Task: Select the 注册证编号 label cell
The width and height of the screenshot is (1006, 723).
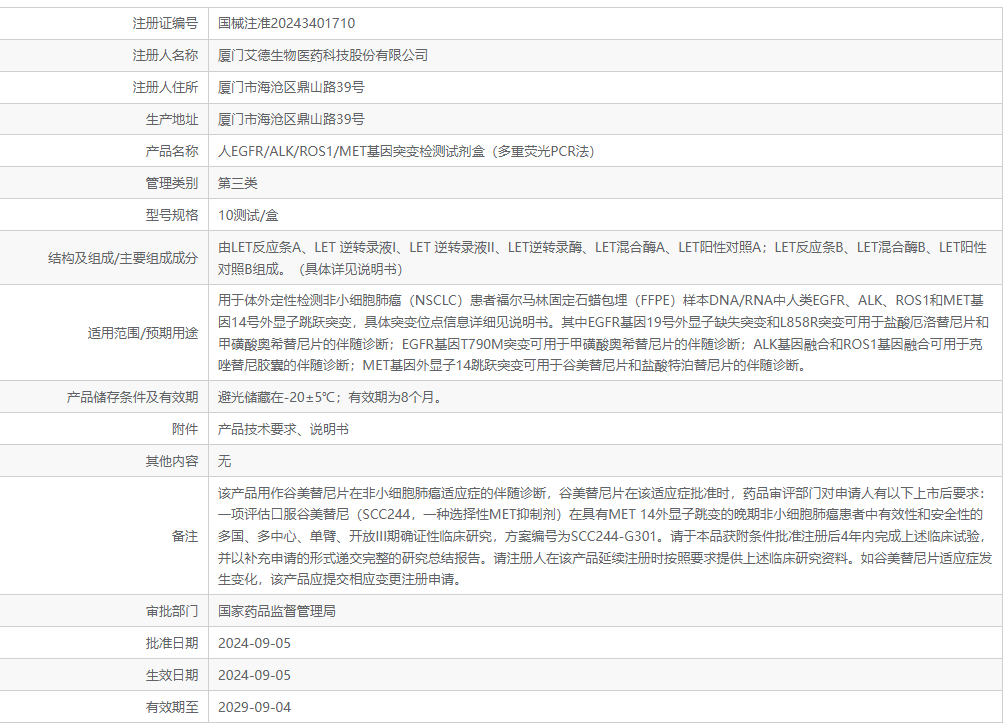Action: click(x=104, y=23)
